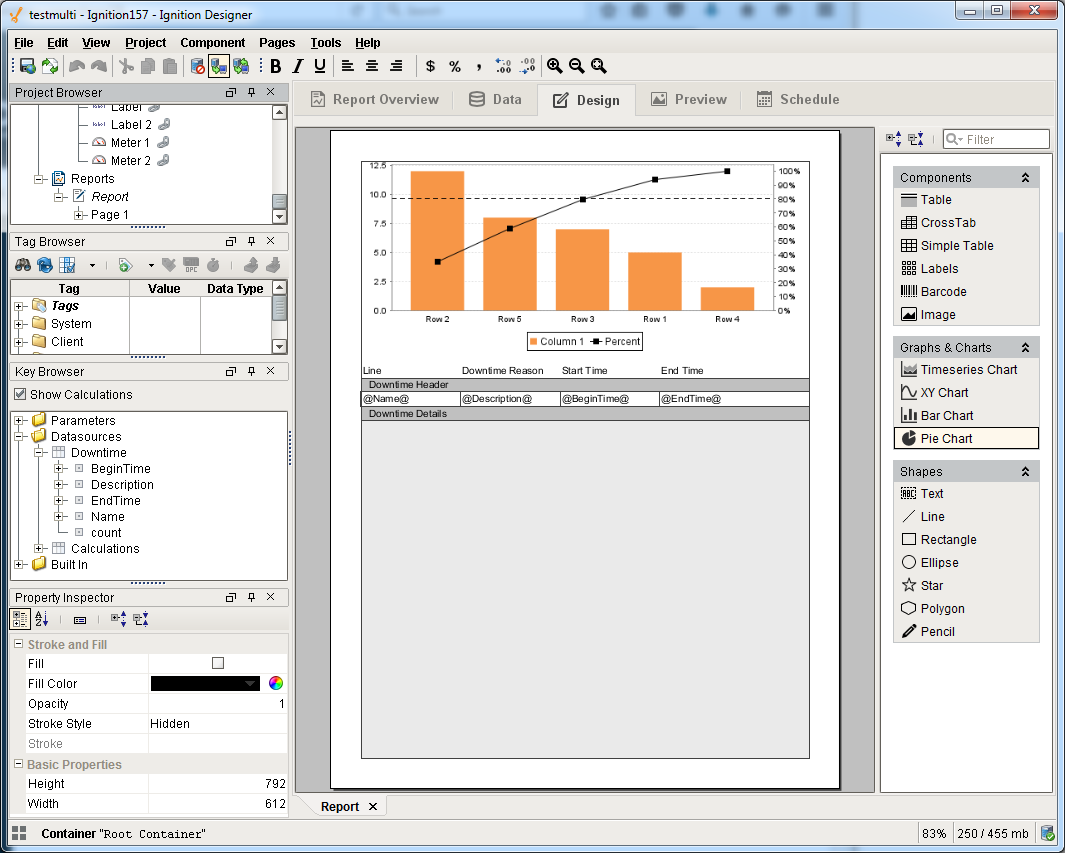
Task: Open the color wheel picker for Fill Color
Action: (276, 684)
